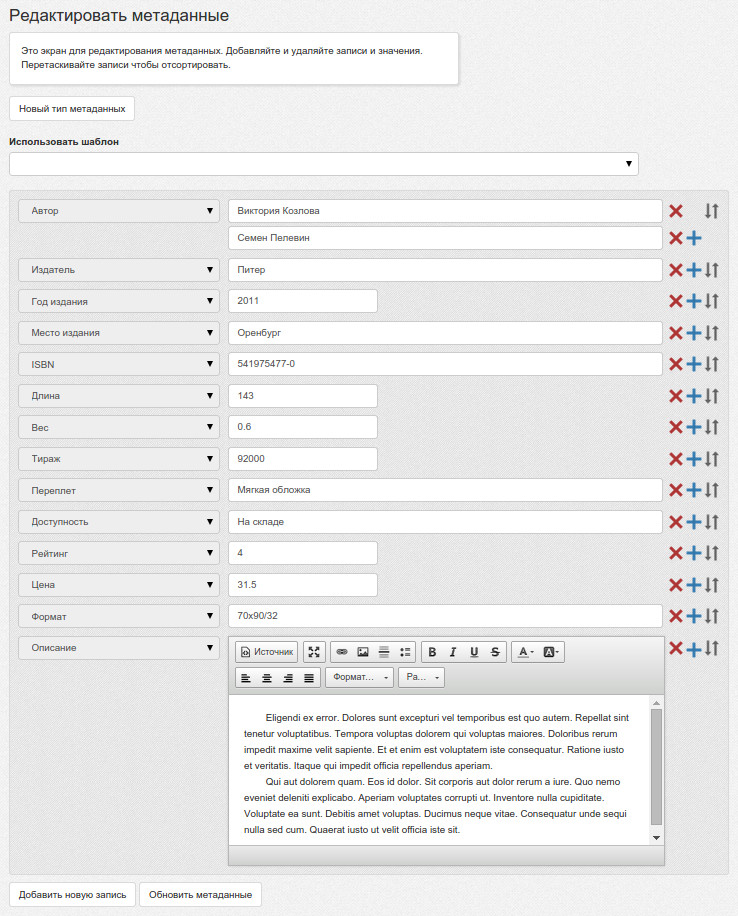Maximize the description editor

(314, 652)
